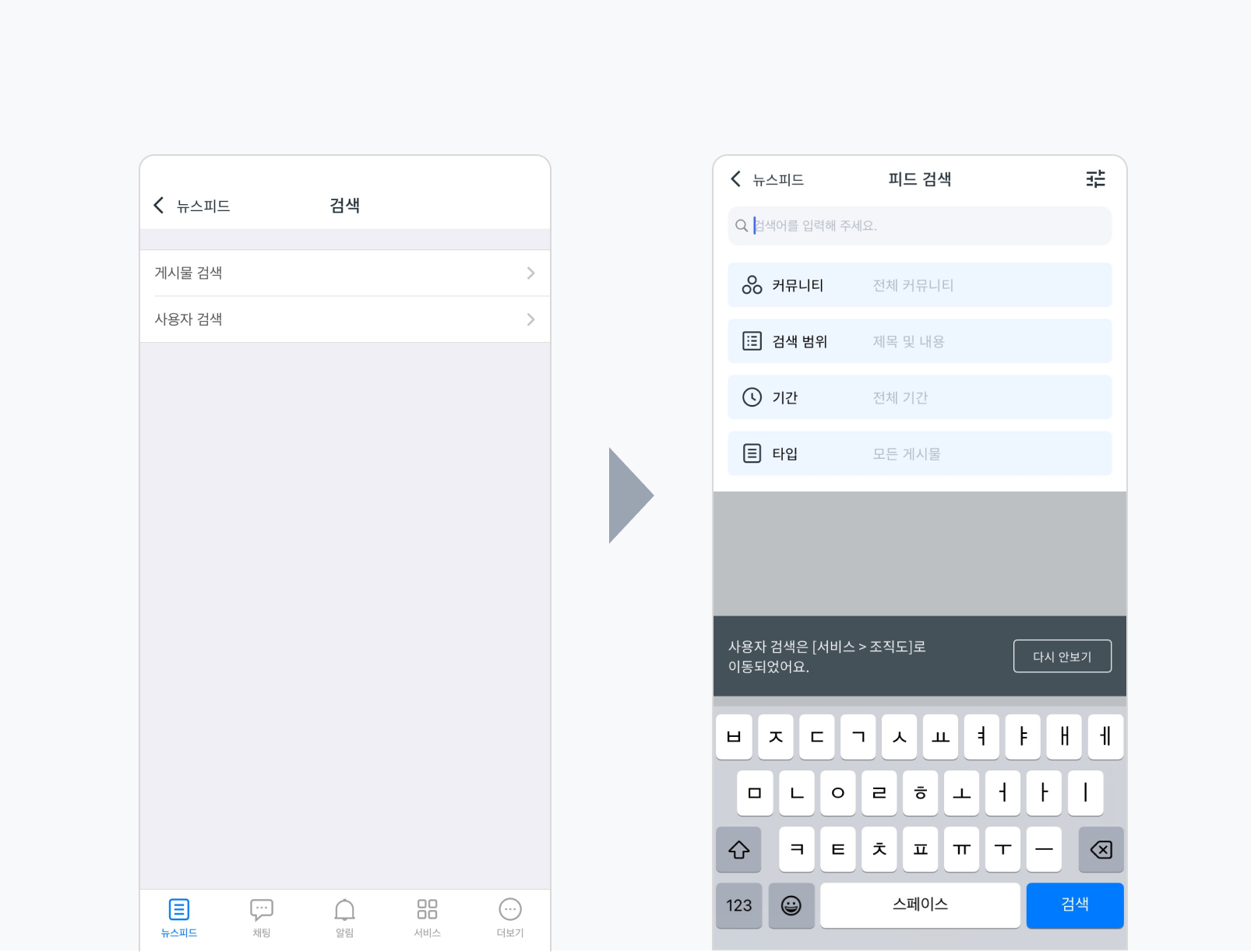Viewport: 1251px width, 952px height.
Task: Click the 다시 안보기 button
Action: pyautogui.click(x=1062, y=656)
